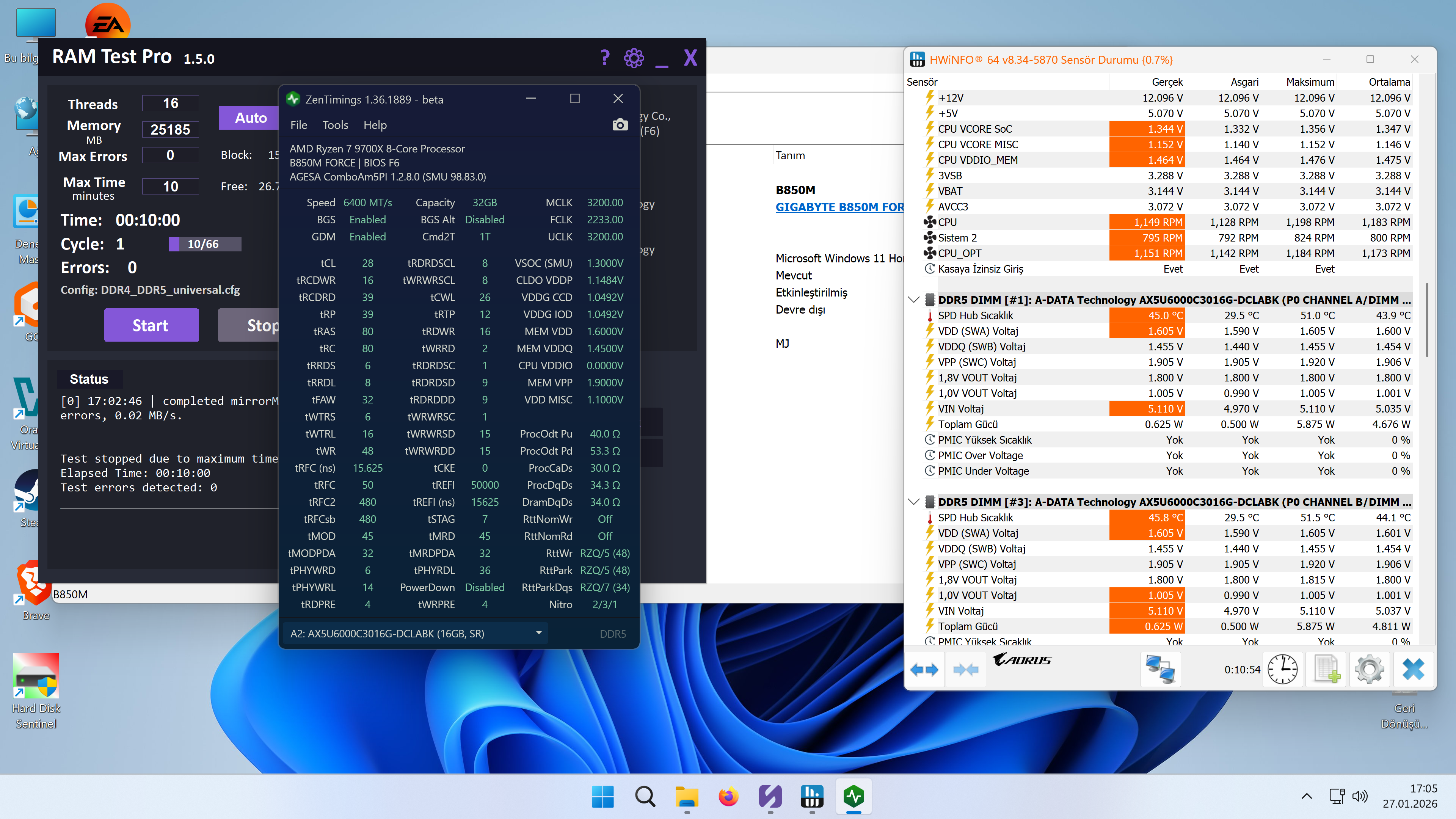Open the RAM Test Pro help question mark
Image resolution: width=1456 pixels, height=819 pixels.
(605, 58)
